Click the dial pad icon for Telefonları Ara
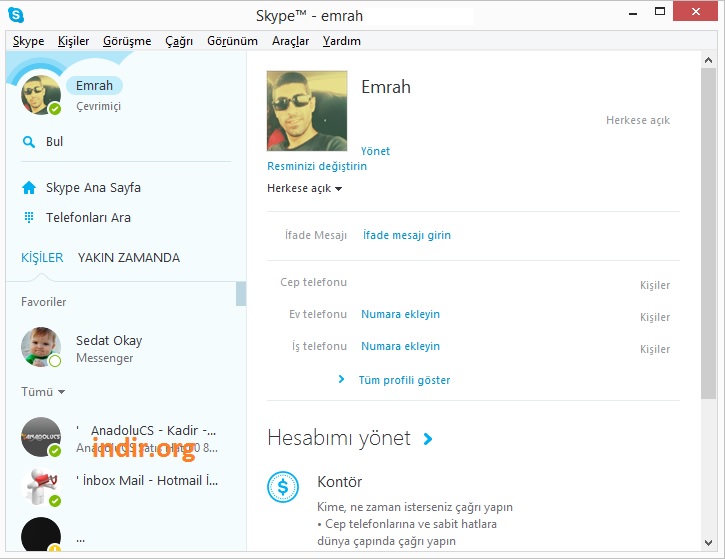Image resolution: width=725 pixels, height=559 pixels. click(29, 217)
